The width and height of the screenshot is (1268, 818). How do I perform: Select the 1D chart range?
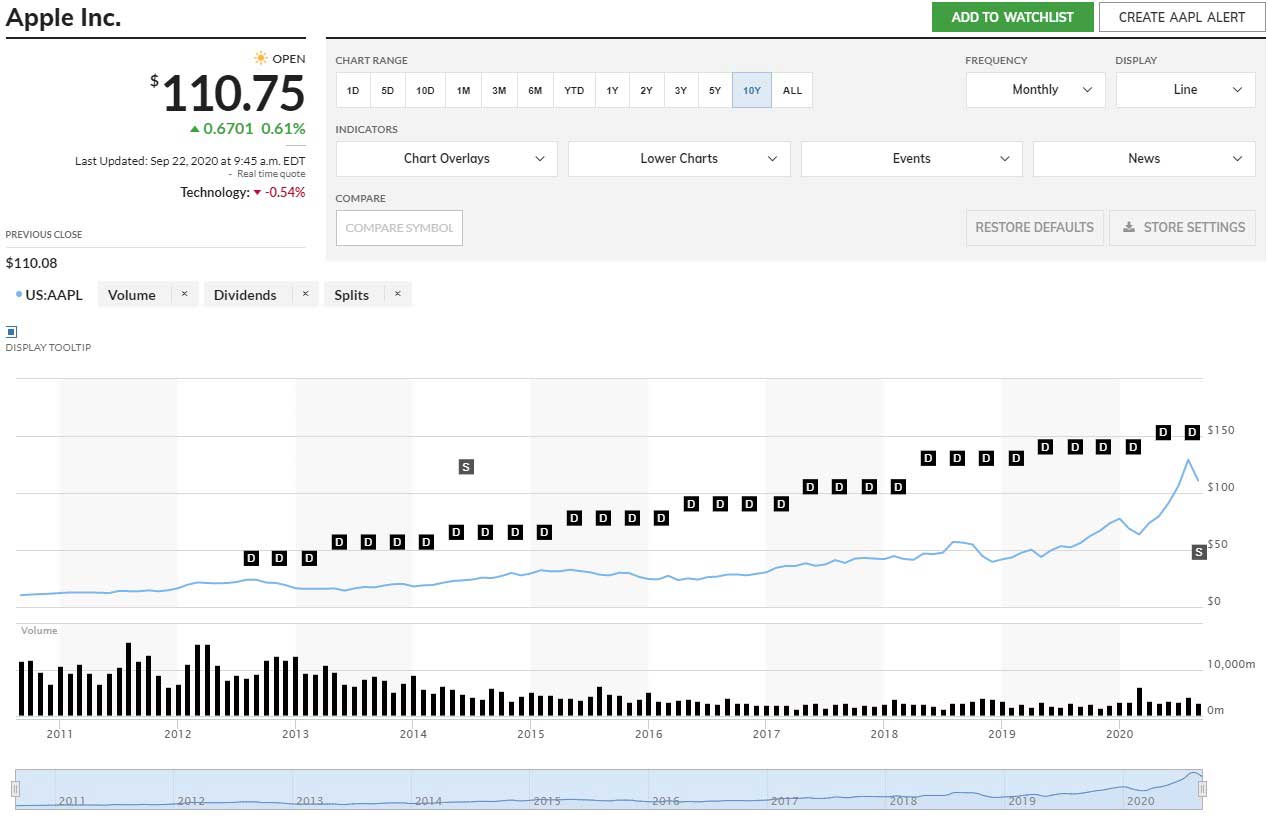click(x=353, y=90)
